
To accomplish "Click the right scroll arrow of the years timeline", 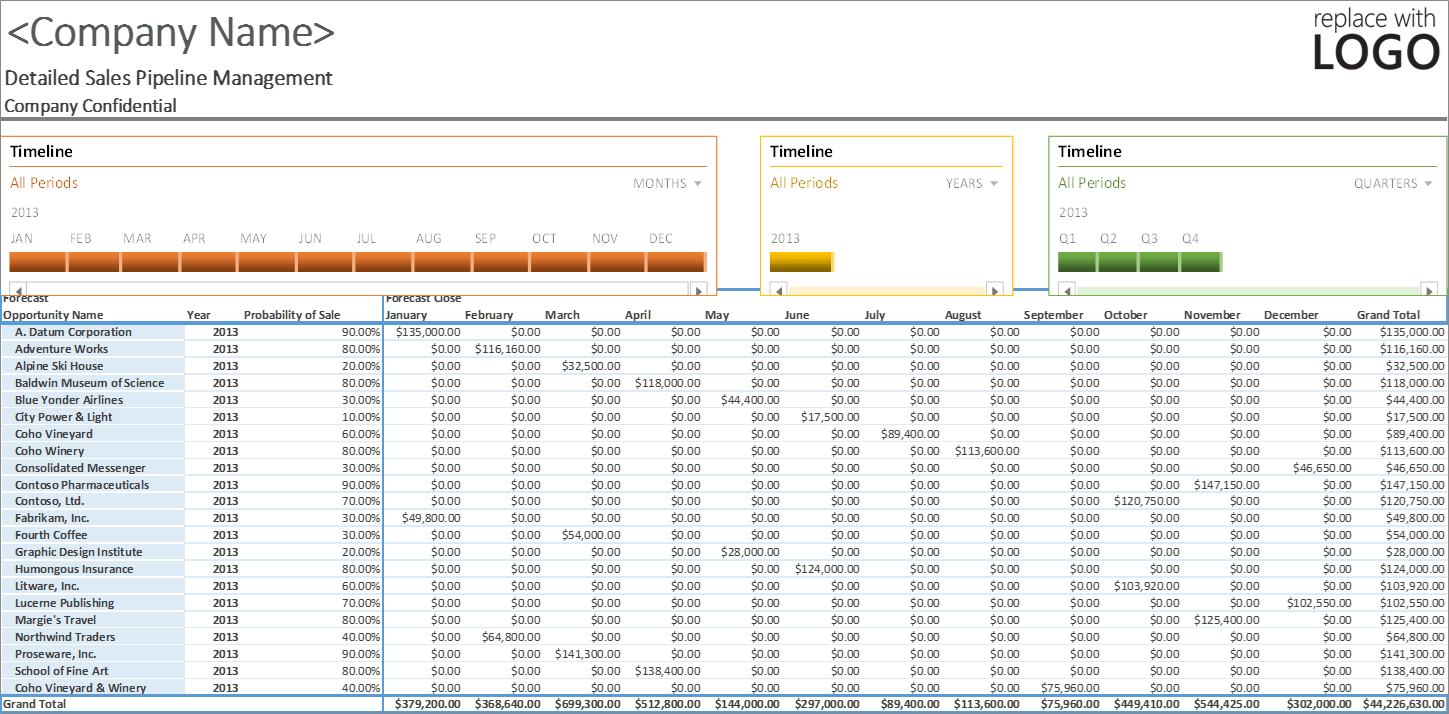I will [994, 289].
